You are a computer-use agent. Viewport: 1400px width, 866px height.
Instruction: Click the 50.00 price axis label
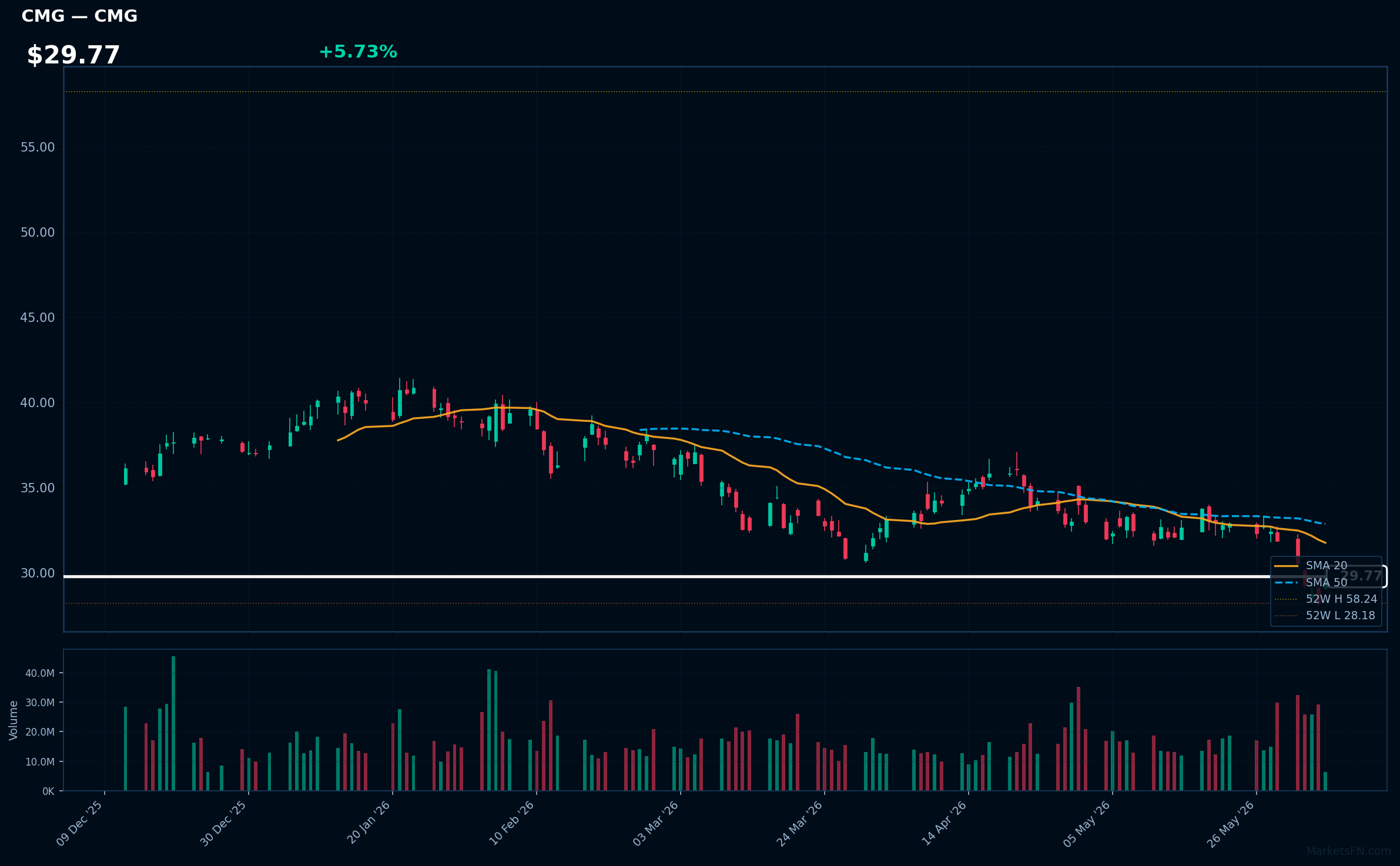[x=38, y=232]
